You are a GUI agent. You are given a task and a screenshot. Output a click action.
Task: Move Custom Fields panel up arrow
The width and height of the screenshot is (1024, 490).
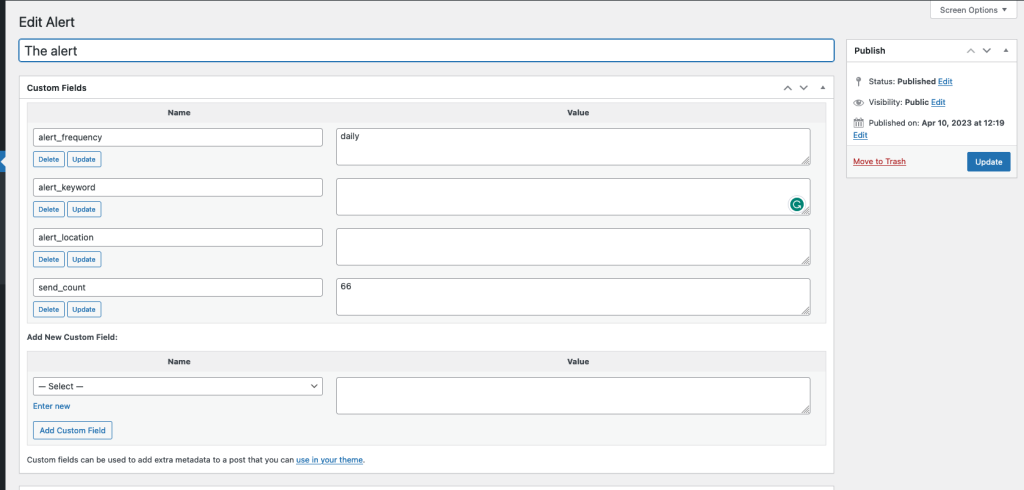788,88
